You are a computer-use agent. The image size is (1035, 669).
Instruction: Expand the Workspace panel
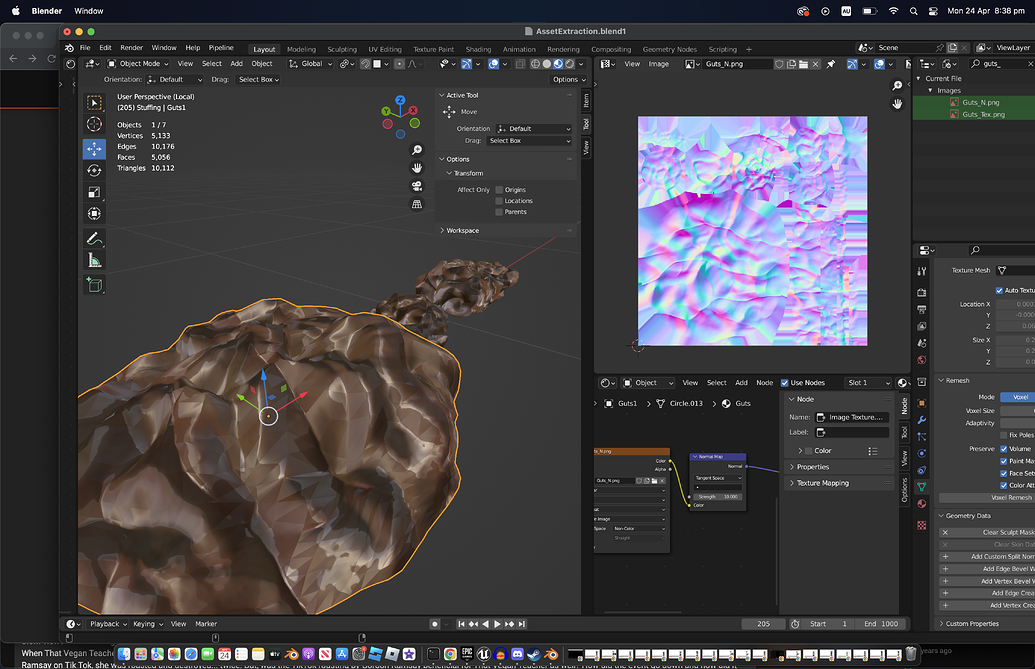(462, 231)
